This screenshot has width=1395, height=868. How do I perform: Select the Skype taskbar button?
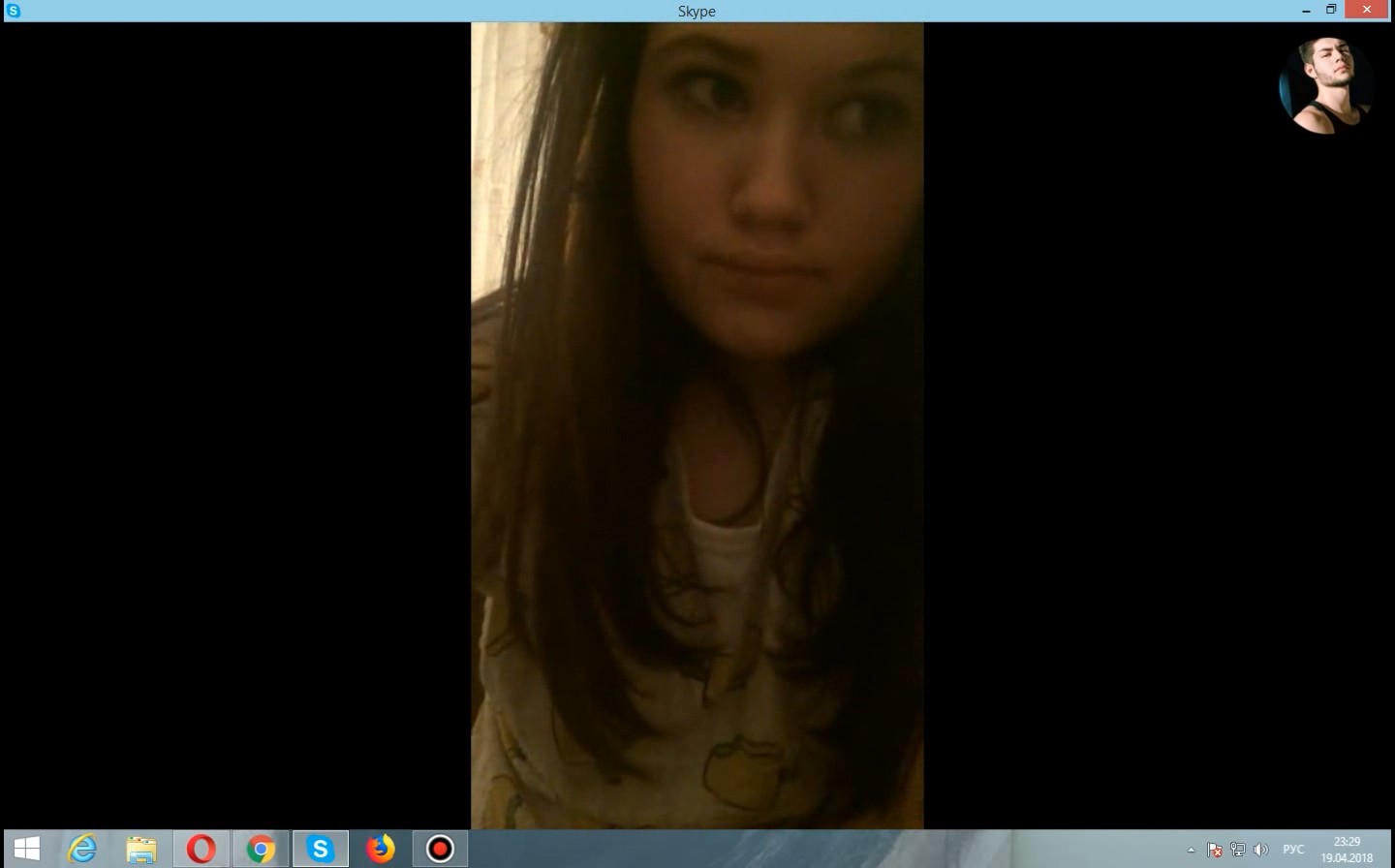coord(321,850)
